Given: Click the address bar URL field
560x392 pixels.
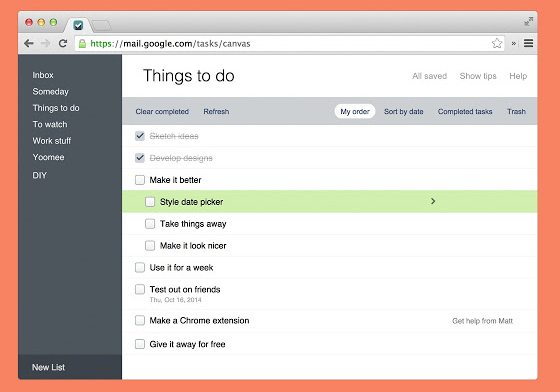Looking at the screenshot, I should [x=289, y=44].
